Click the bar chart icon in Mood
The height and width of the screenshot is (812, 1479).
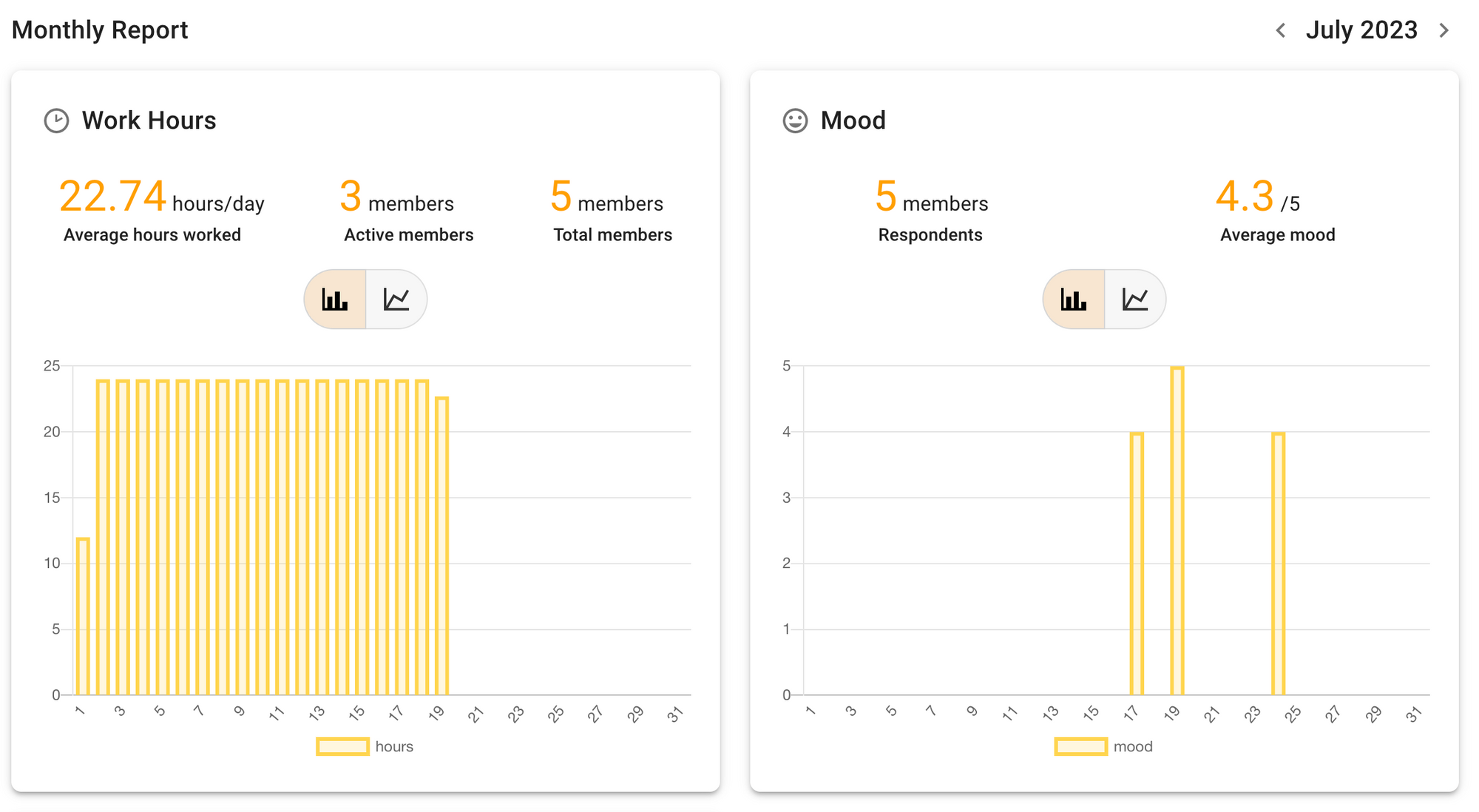point(1074,298)
